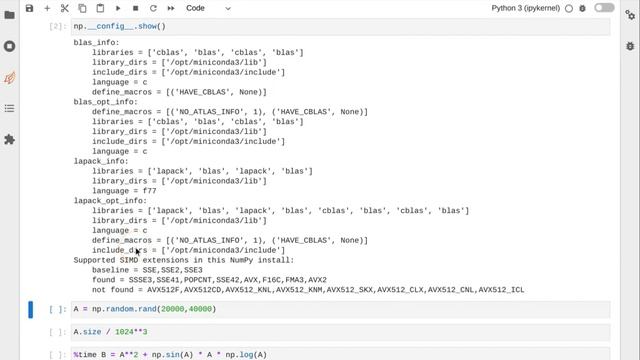
Task: Click the 'found = SSSE3,SSE41' output line
Action: pyautogui.click(x=209, y=280)
